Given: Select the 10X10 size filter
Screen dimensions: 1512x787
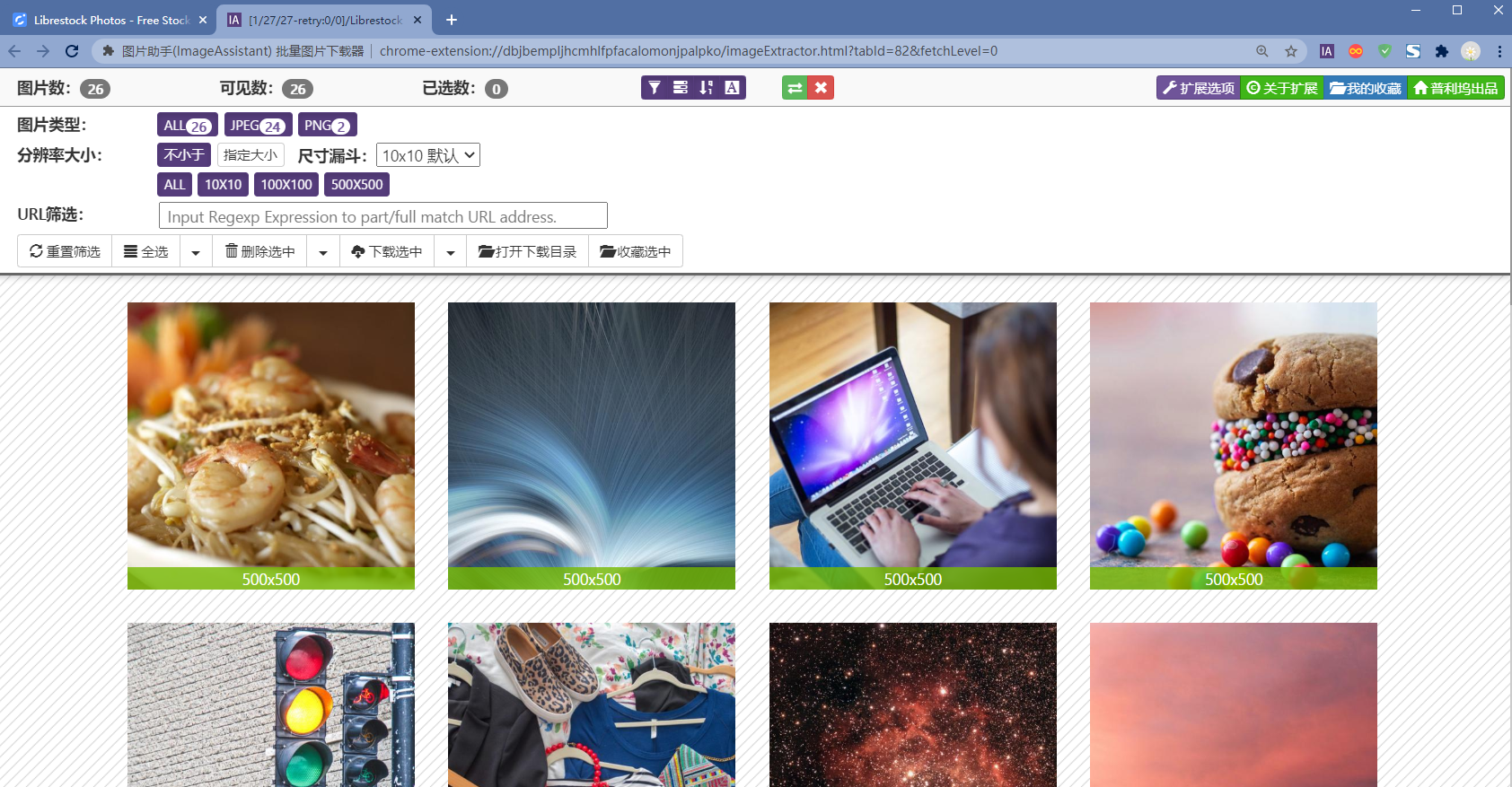Looking at the screenshot, I should pyautogui.click(x=223, y=184).
